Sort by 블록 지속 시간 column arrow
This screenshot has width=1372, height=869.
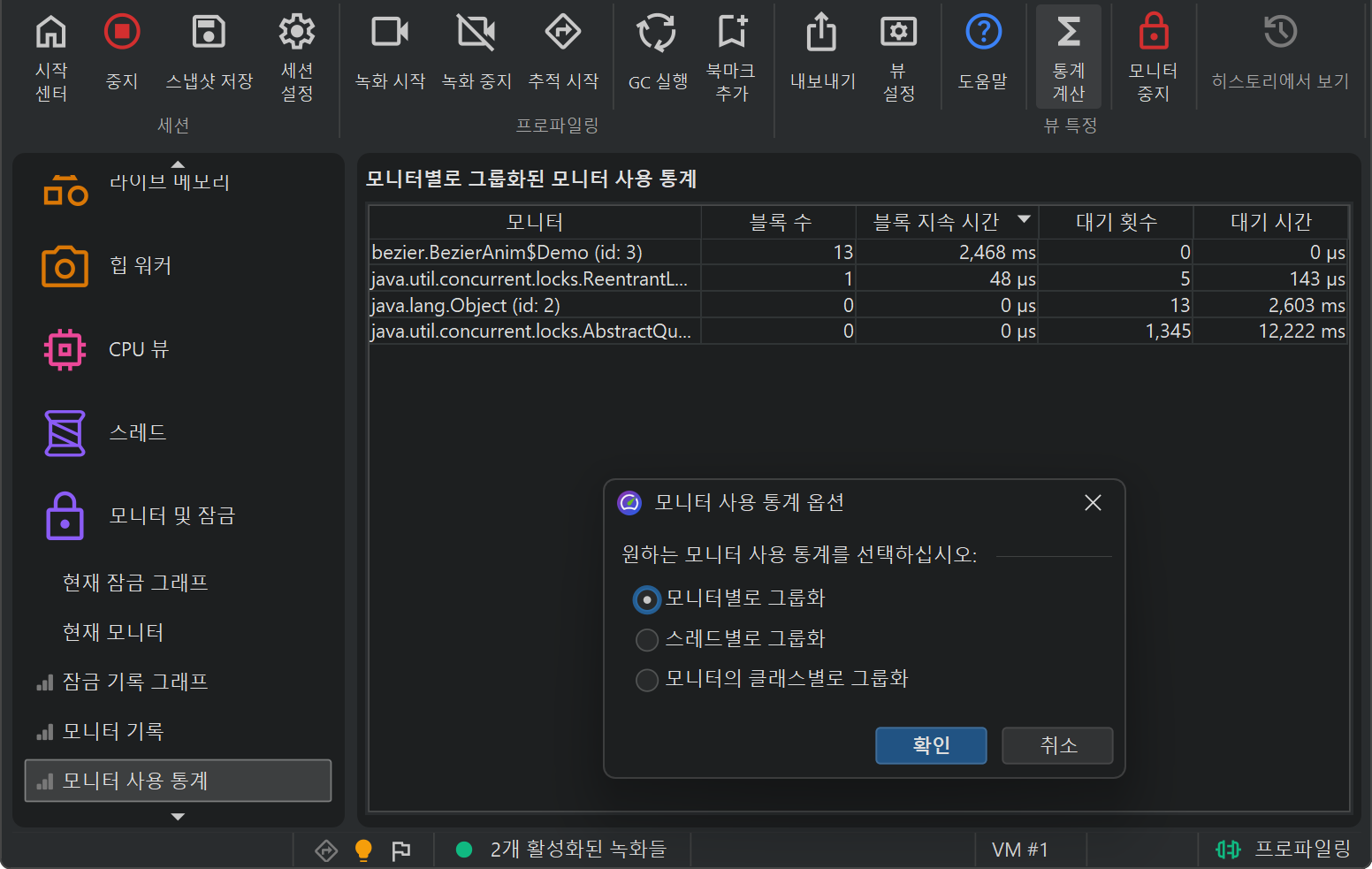pyautogui.click(x=1024, y=219)
